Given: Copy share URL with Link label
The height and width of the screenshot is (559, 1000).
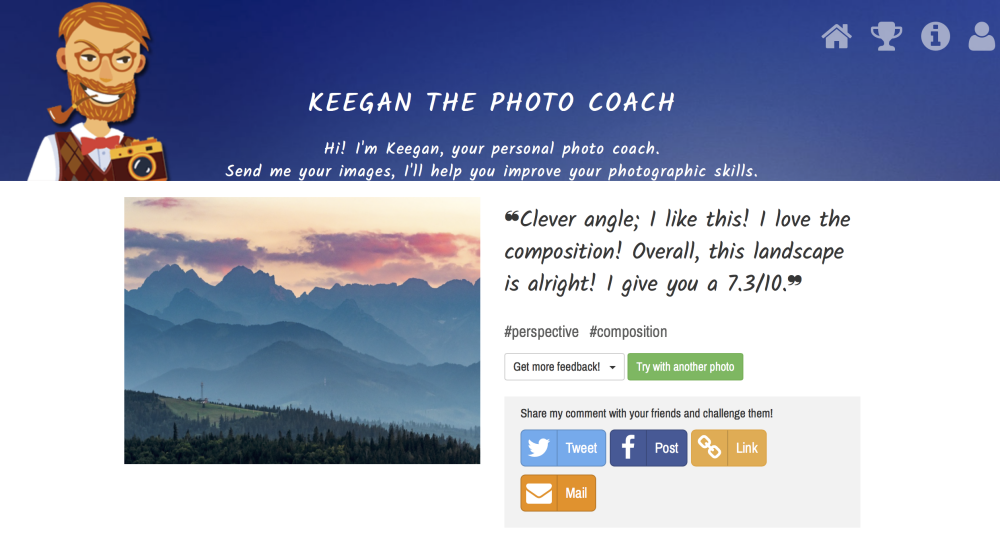Looking at the screenshot, I should tap(747, 448).
